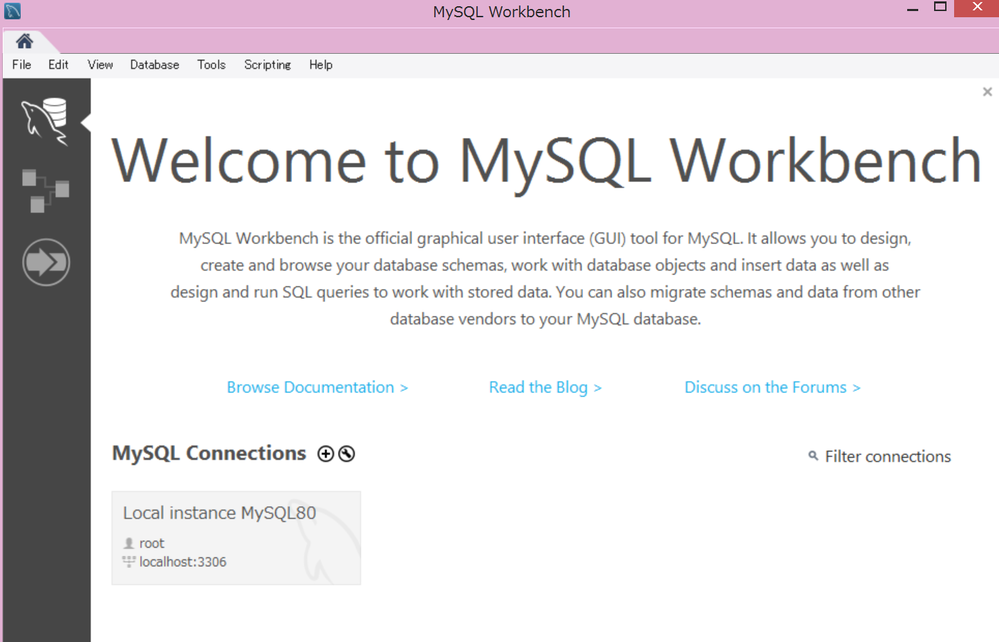Follow the Read the Blog link

[x=545, y=387]
